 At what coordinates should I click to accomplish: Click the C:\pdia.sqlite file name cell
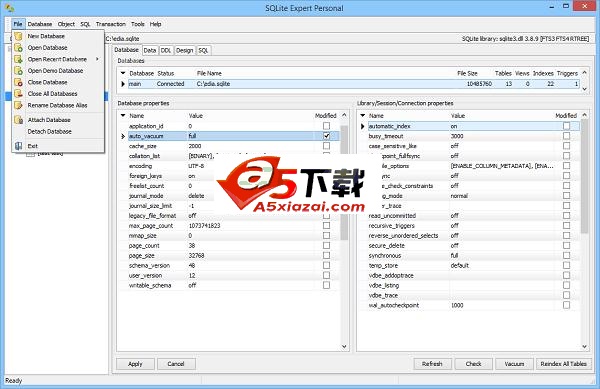click(x=214, y=84)
